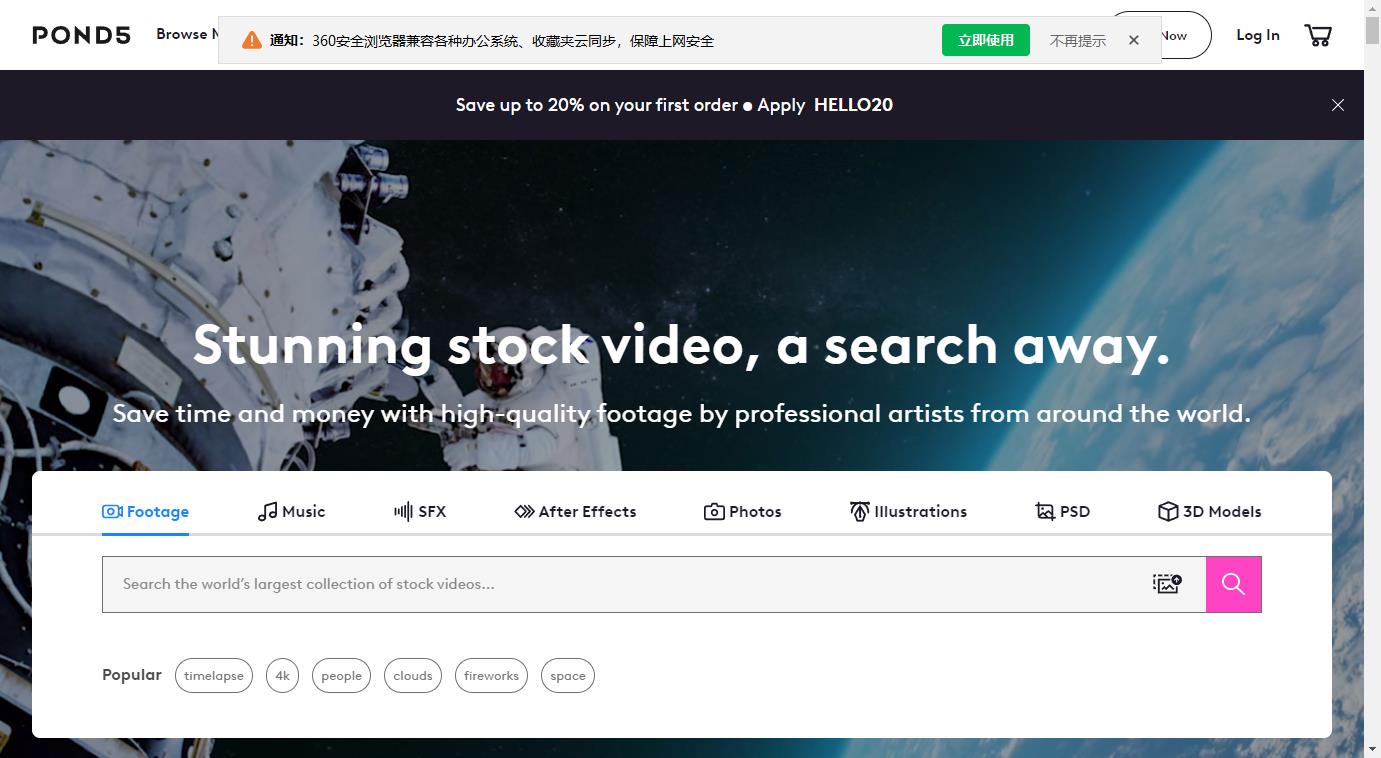Image resolution: width=1381 pixels, height=758 pixels.
Task: Open the shopping cart icon
Action: [1318, 36]
